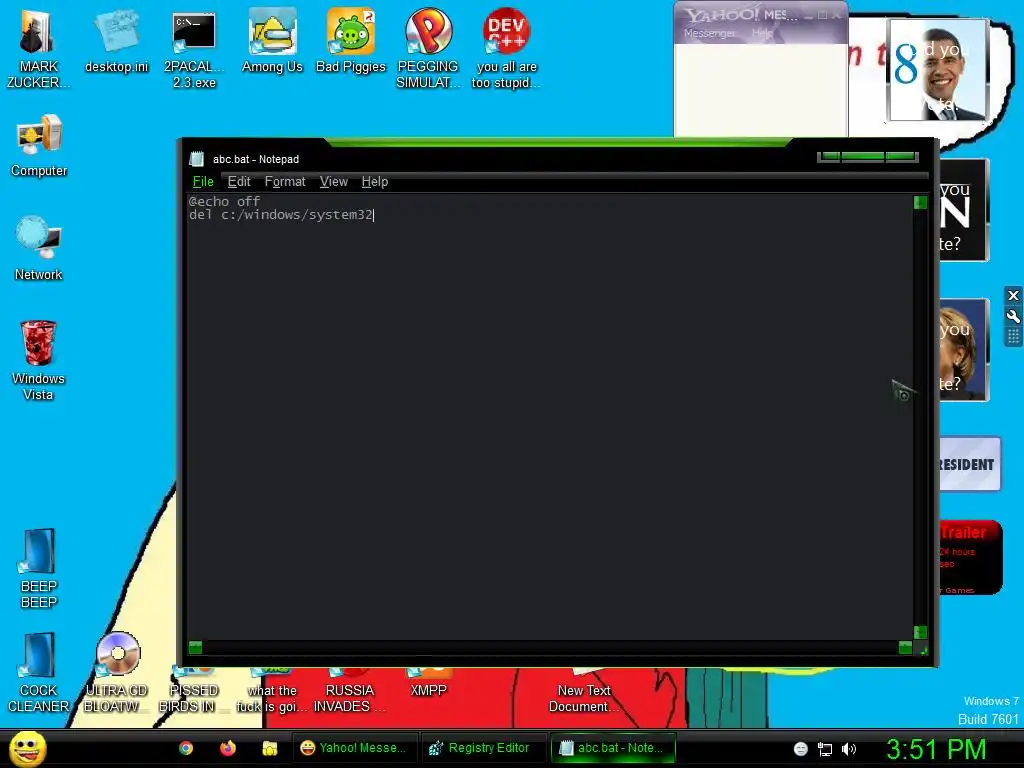Close the gadget with the X icon
The height and width of the screenshot is (768, 1024).
pos(1014,296)
